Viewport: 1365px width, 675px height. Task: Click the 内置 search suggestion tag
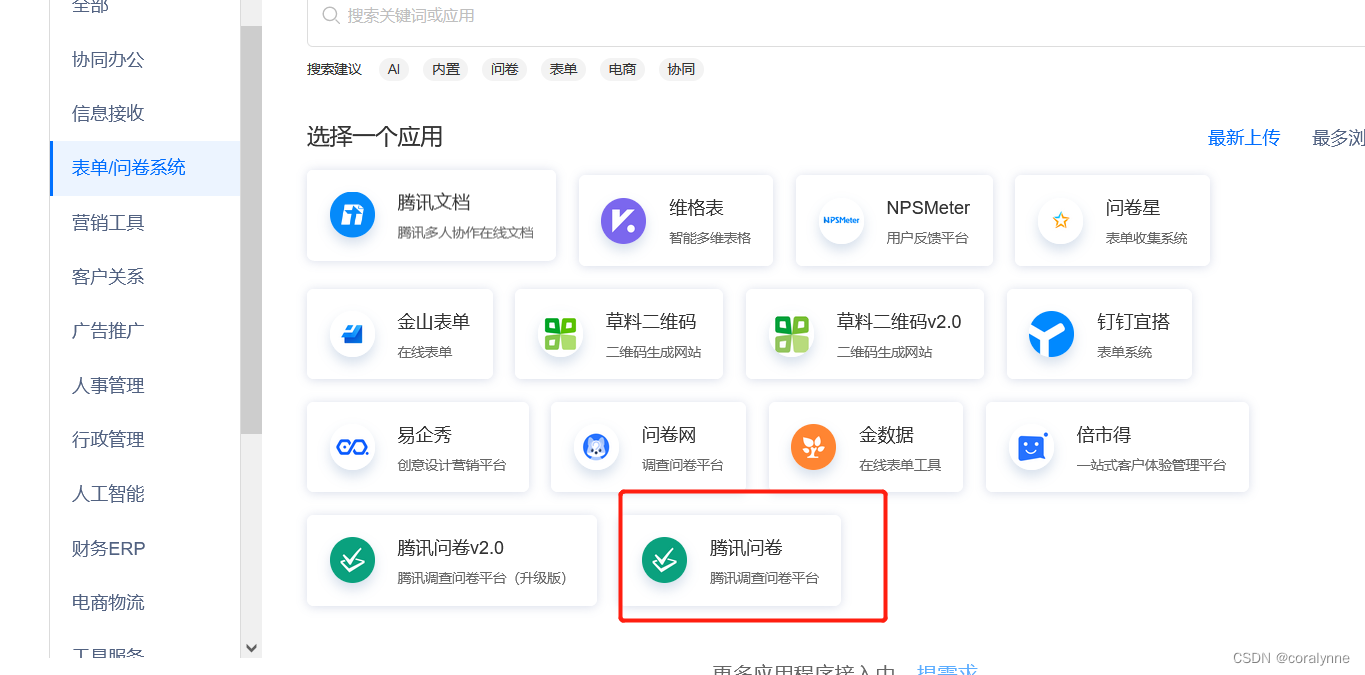tap(446, 69)
